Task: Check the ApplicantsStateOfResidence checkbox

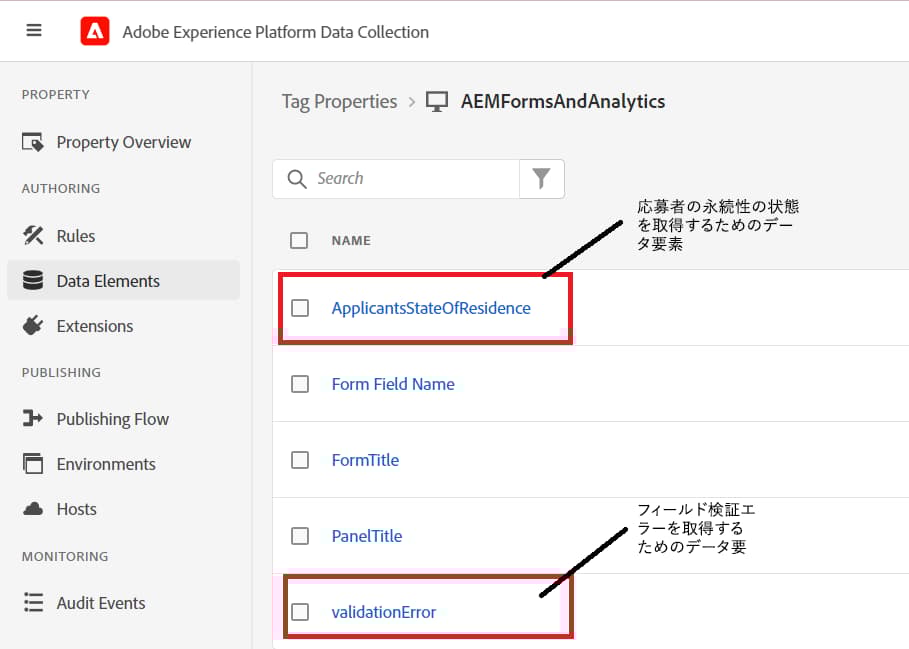Action: click(300, 308)
